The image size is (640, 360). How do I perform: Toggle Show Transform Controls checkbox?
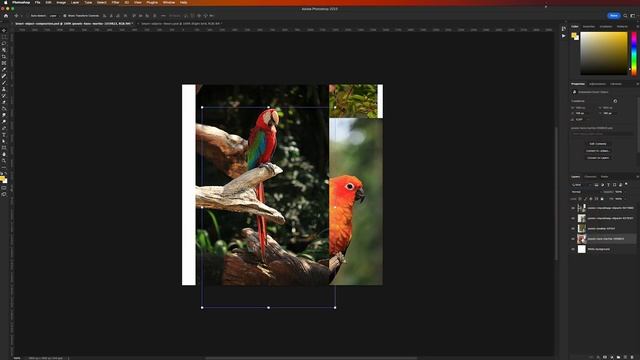point(64,16)
